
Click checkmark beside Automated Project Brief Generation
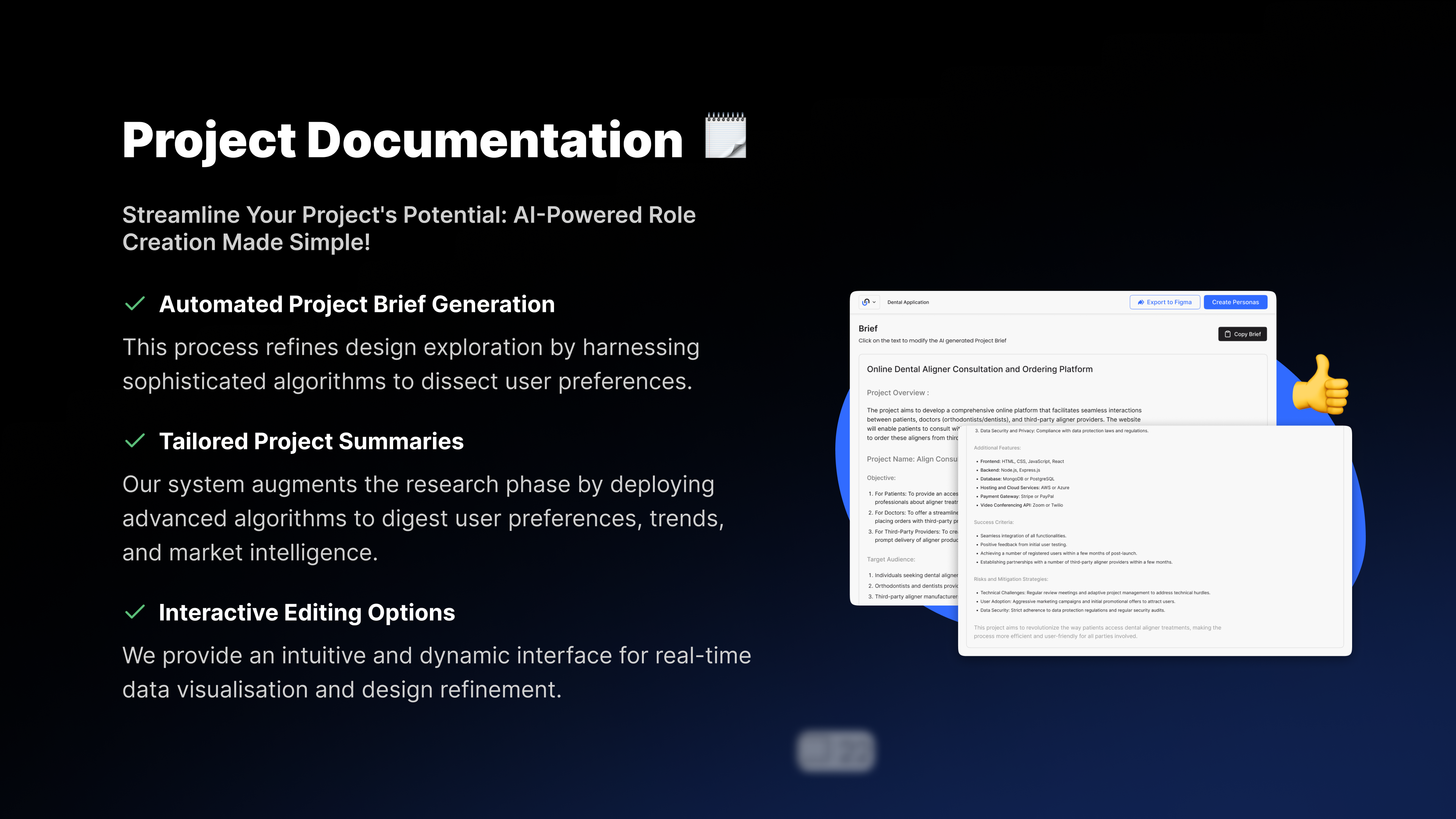[x=135, y=303]
